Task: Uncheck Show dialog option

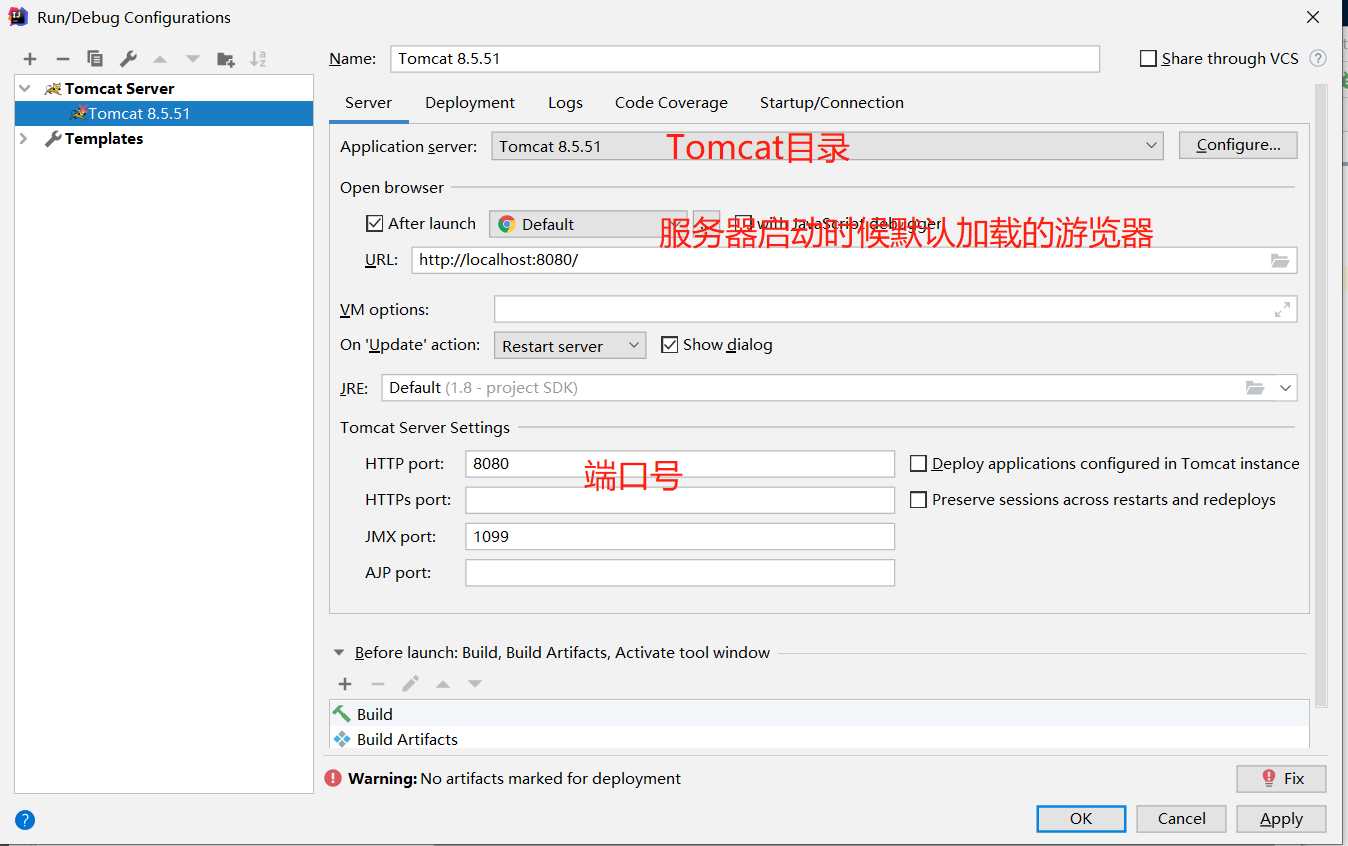Action: [669, 345]
